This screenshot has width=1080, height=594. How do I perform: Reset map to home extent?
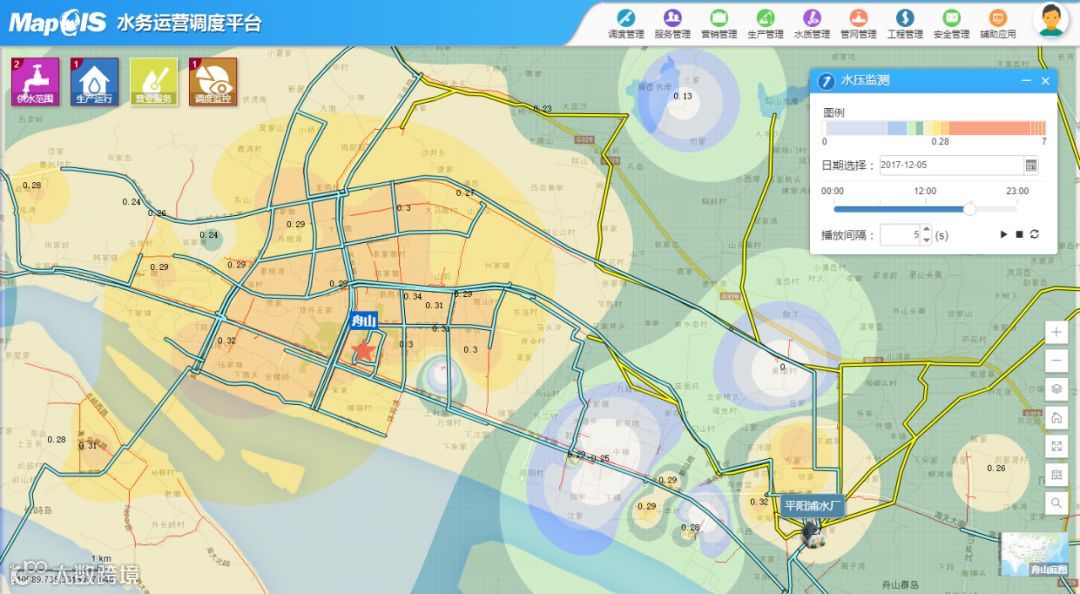pyautogui.click(x=1057, y=418)
